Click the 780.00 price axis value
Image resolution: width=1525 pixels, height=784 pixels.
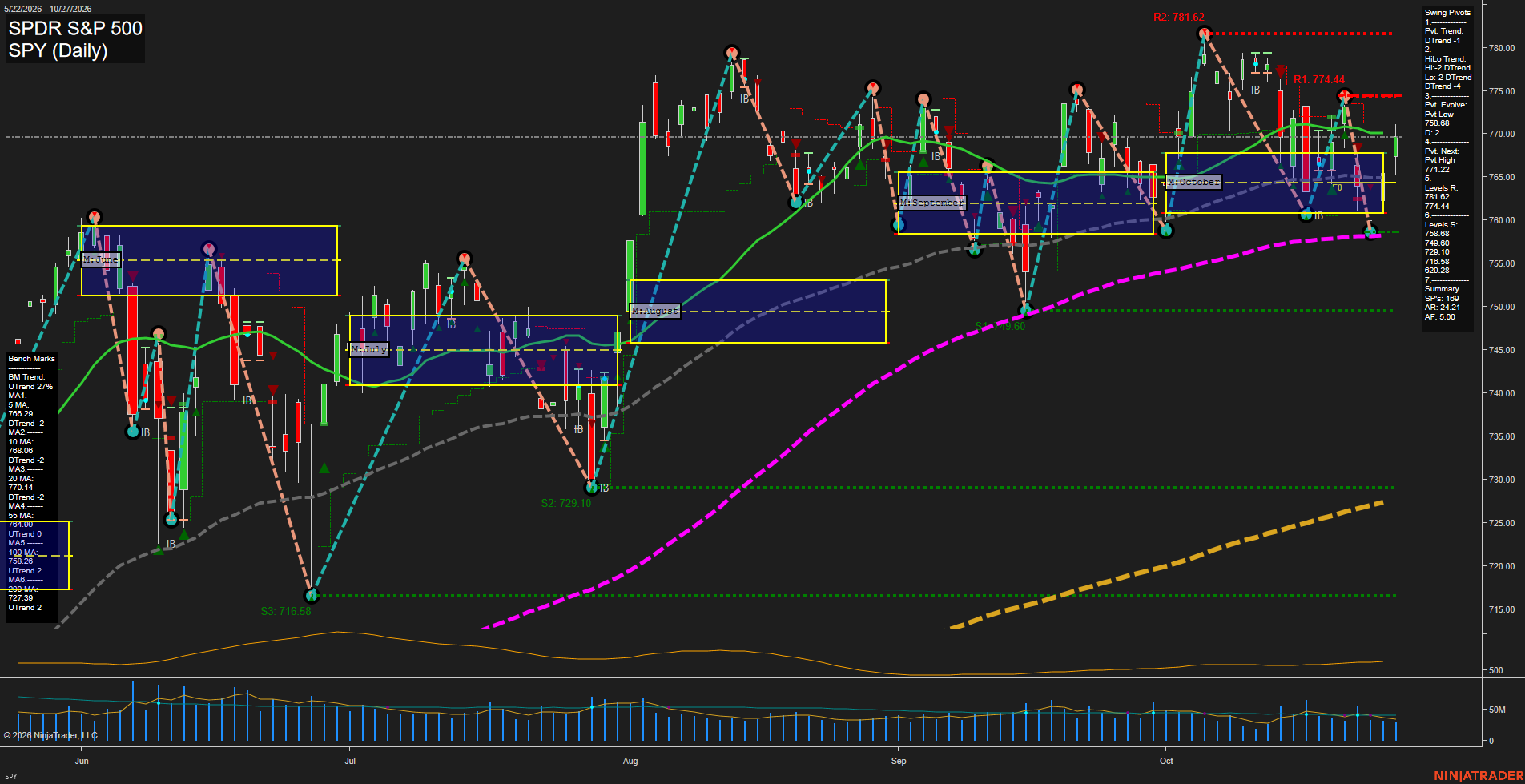1502,48
